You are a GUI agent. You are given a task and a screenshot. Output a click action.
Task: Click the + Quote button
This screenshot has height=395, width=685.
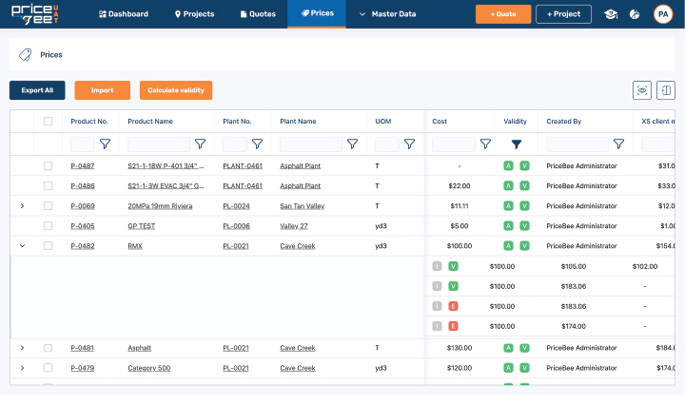click(503, 14)
